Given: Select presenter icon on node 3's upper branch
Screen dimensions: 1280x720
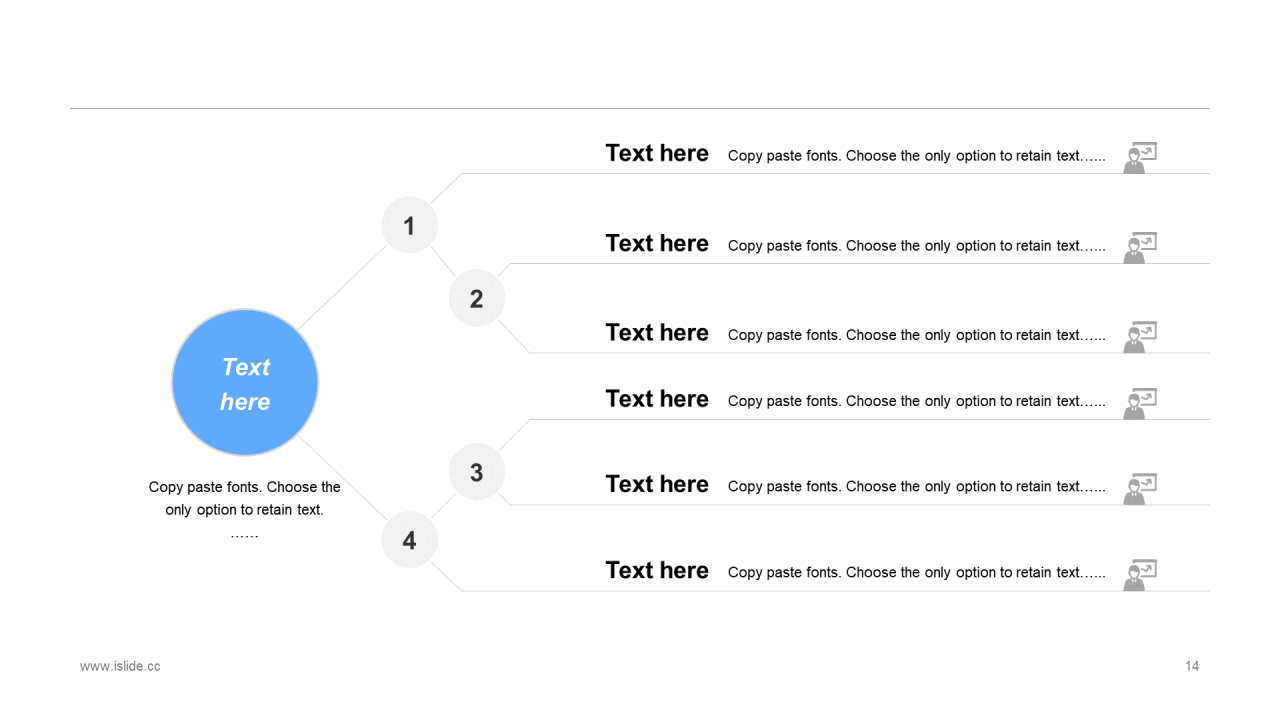Looking at the screenshot, I should (x=1139, y=404).
